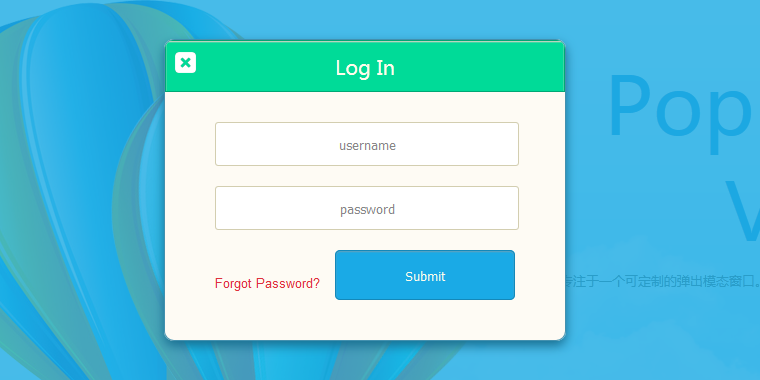Click the hot air balloon background image
The height and width of the screenshot is (380, 760).
click(82, 194)
